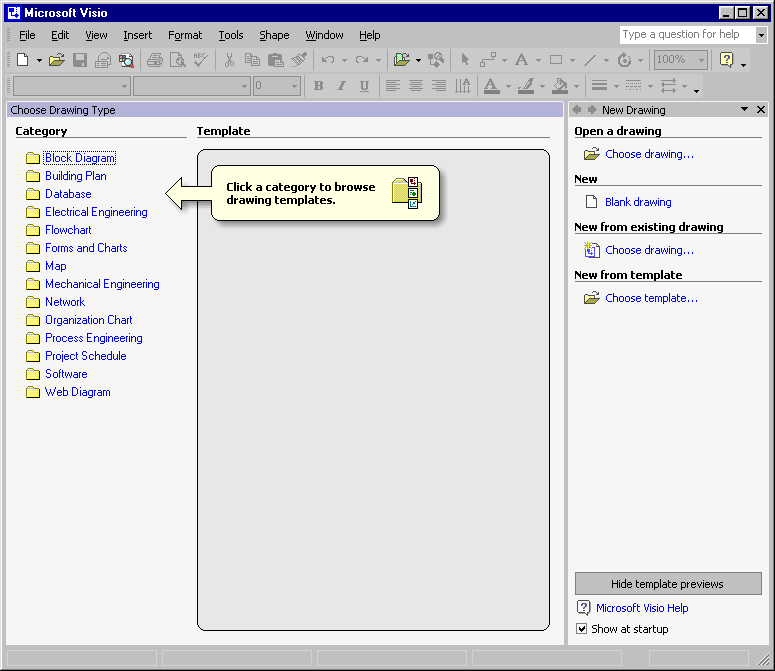The height and width of the screenshot is (671, 775).
Task: Open the Line Pattern dropdown arrow
Action: click(650, 86)
